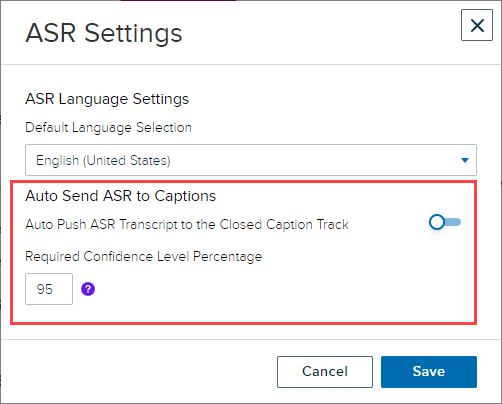The image size is (502, 404).
Task: Save the ASR settings
Action: pyautogui.click(x=429, y=372)
